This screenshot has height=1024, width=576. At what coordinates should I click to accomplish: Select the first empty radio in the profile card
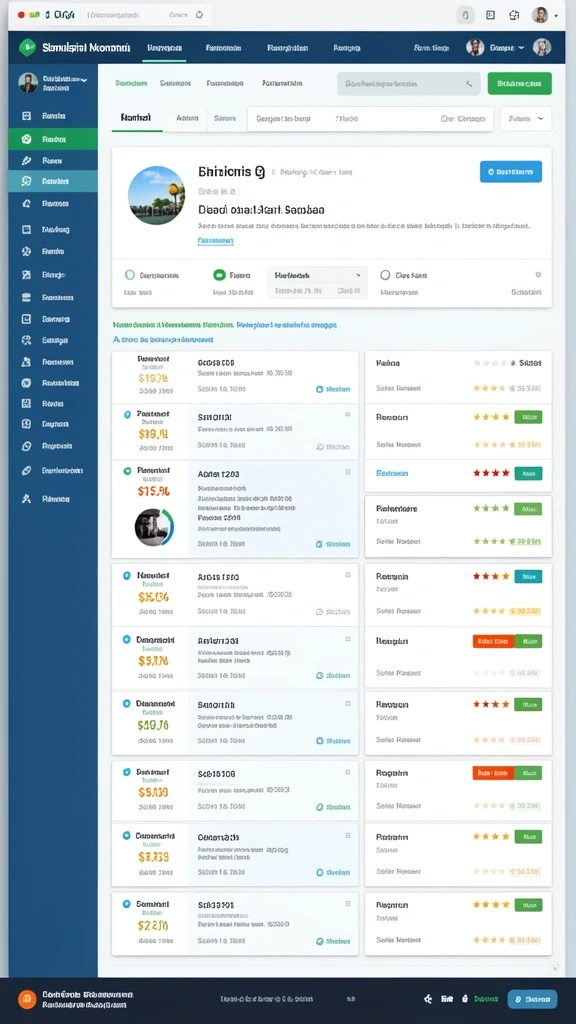(x=129, y=275)
